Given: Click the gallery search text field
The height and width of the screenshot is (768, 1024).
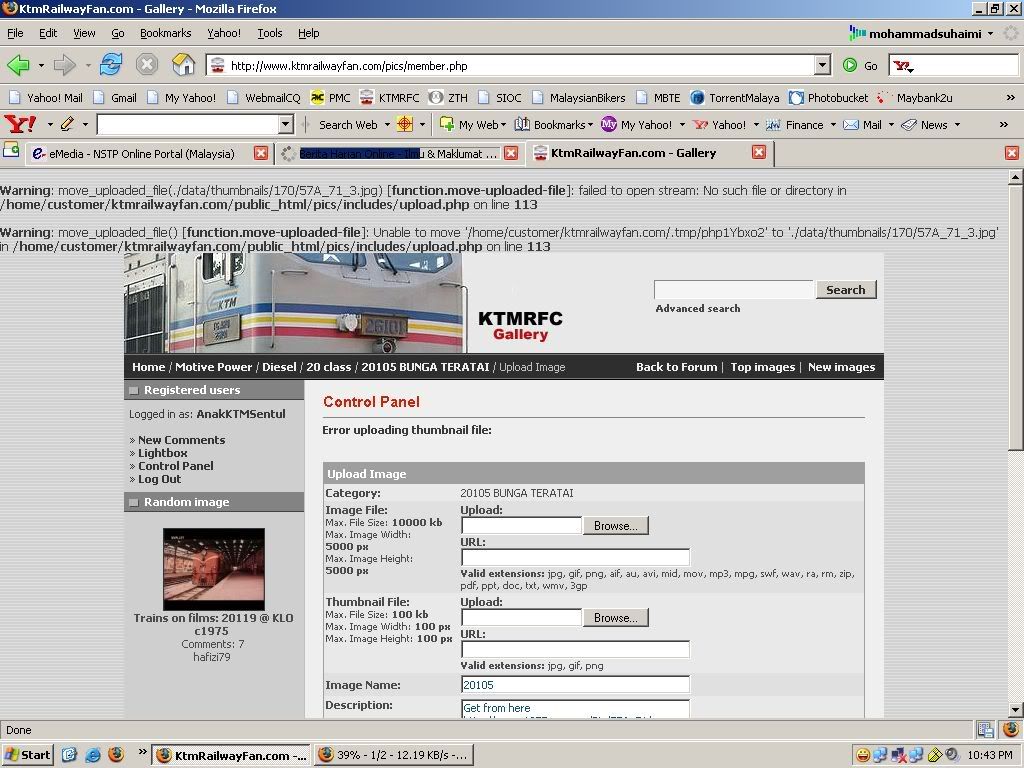Looking at the screenshot, I should pyautogui.click(x=734, y=290).
